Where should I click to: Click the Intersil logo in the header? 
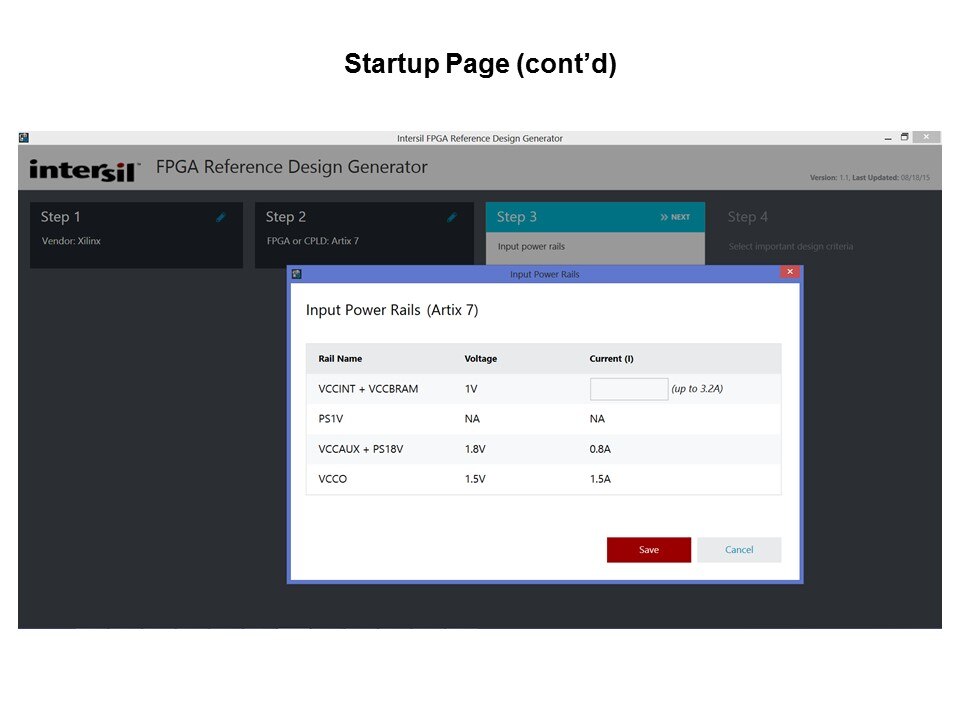click(x=84, y=169)
